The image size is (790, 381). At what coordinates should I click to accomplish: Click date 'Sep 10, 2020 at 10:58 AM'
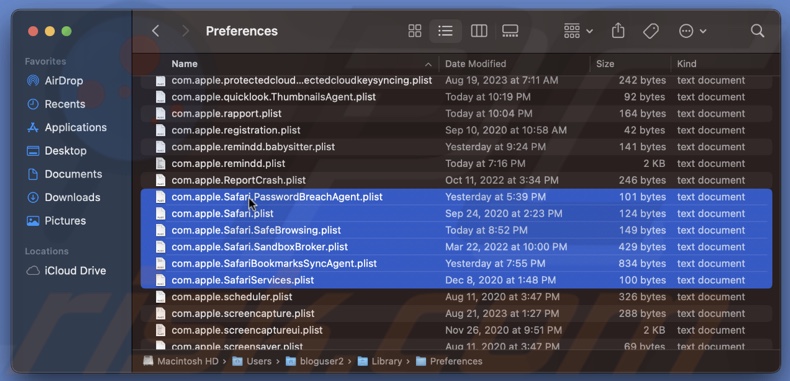505,130
